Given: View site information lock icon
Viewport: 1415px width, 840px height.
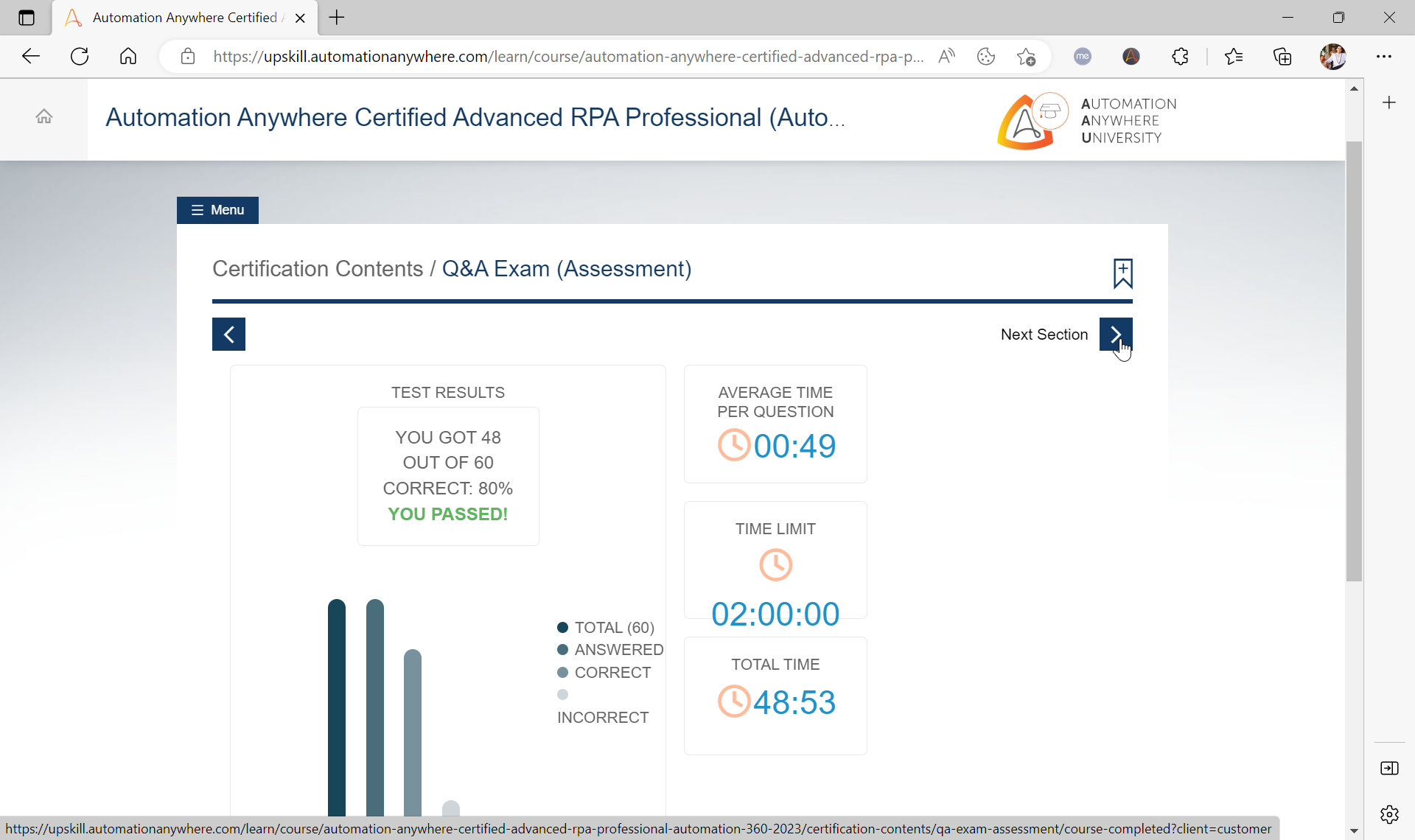Looking at the screenshot, I should click(188, 56).
